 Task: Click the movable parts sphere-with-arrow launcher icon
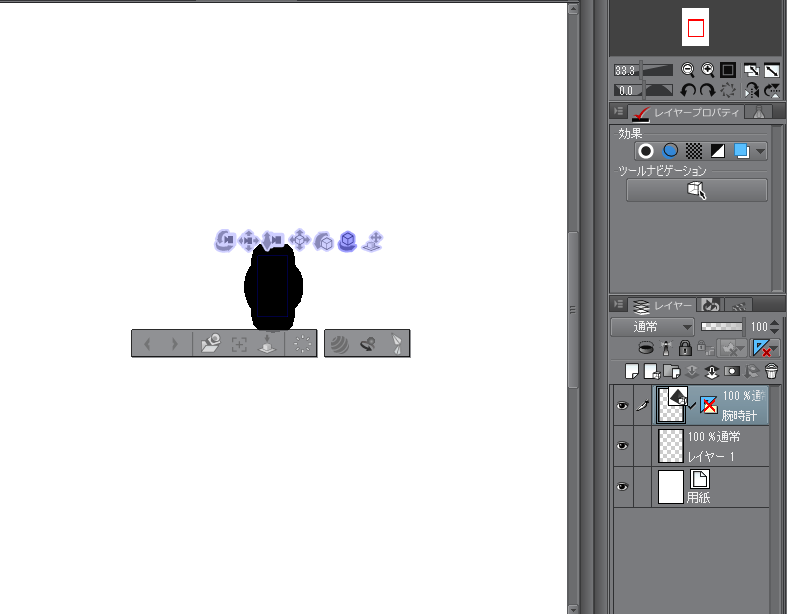368,344
